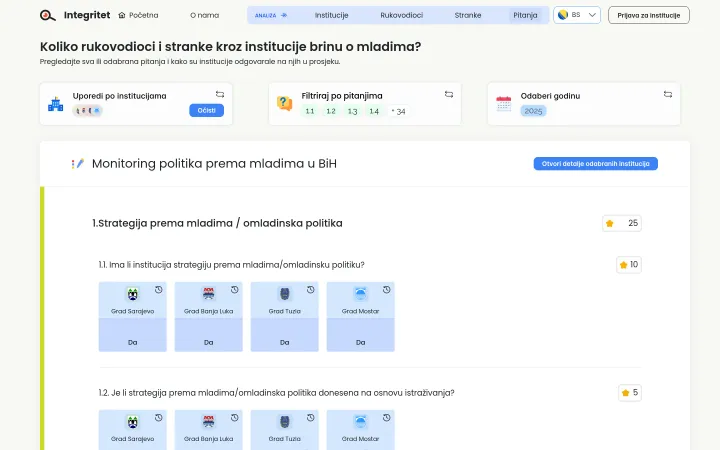Click Grad Tuzla crest in question 1.2
This screenshot has height=450, width=720.
(285, 422)
